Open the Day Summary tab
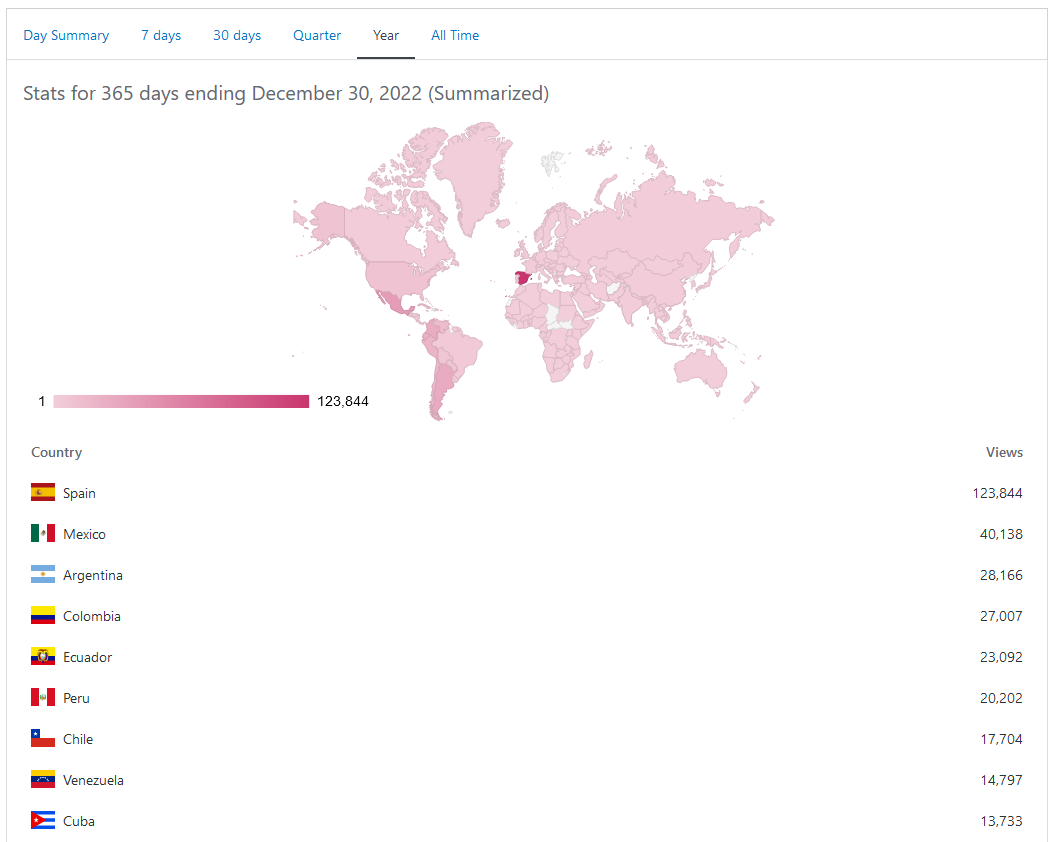1050x842 pixels. coord(66,36)
